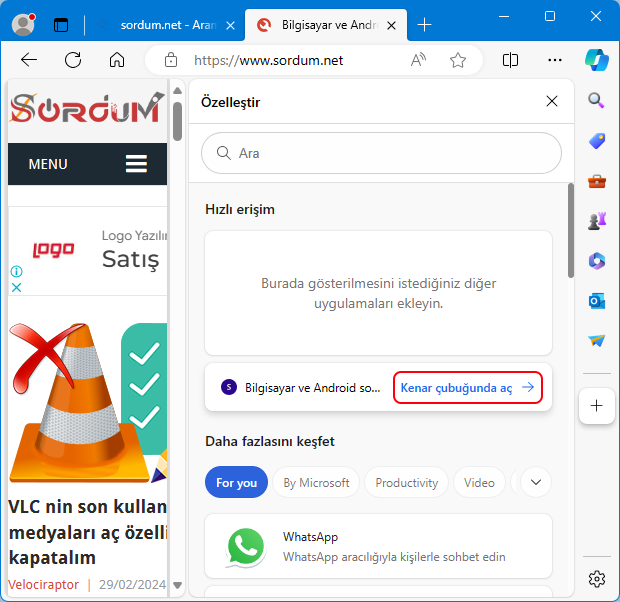Screen dimensions: 620x602
Task: Open sidebar Search tool
Action: pos(596,100)
